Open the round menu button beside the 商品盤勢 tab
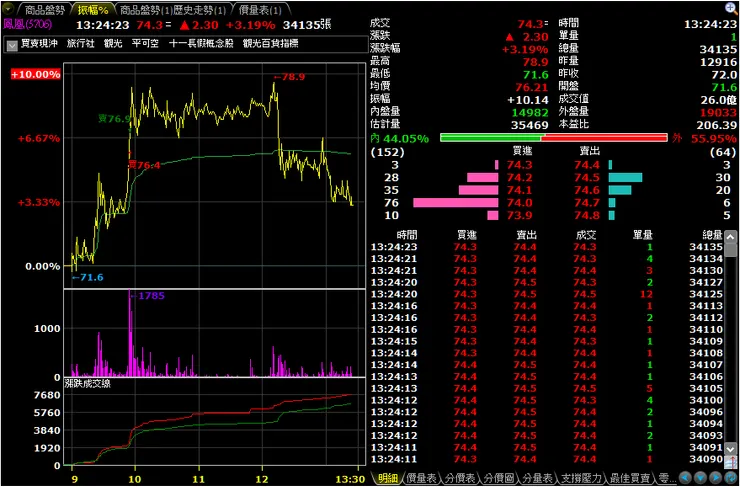 click(8, 9)
